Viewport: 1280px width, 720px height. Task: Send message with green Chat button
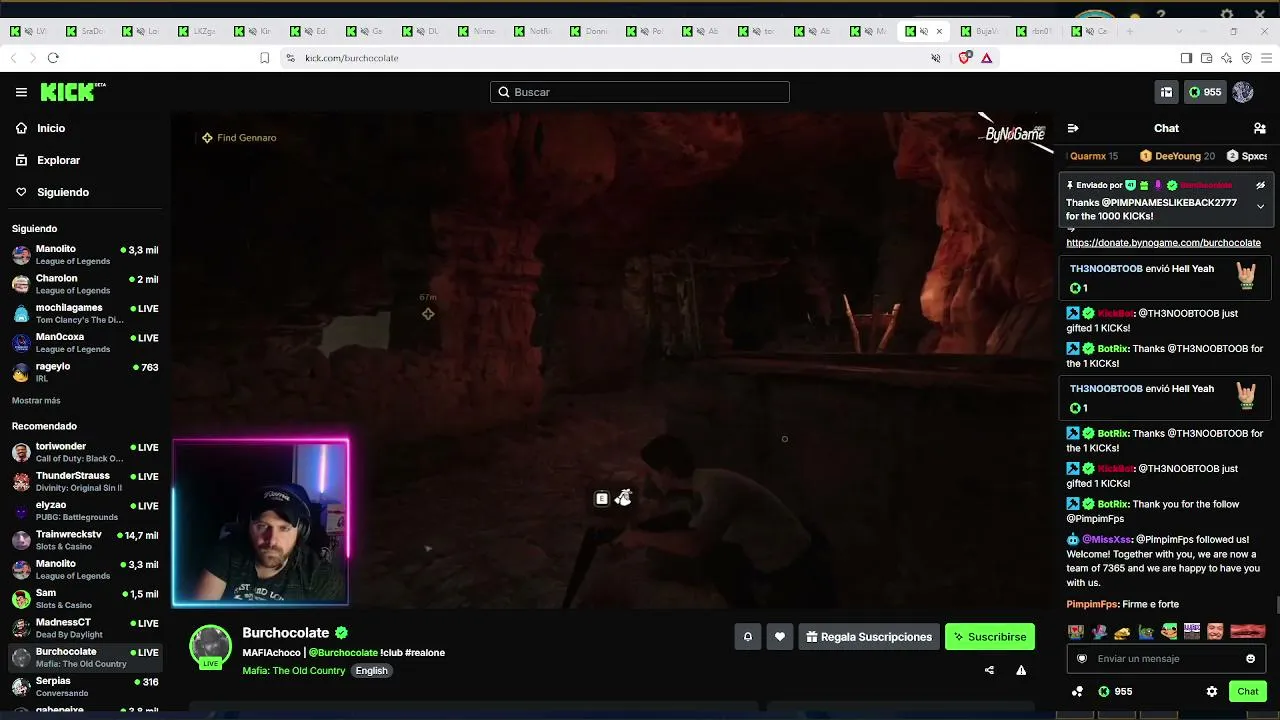click(1248, 691)
